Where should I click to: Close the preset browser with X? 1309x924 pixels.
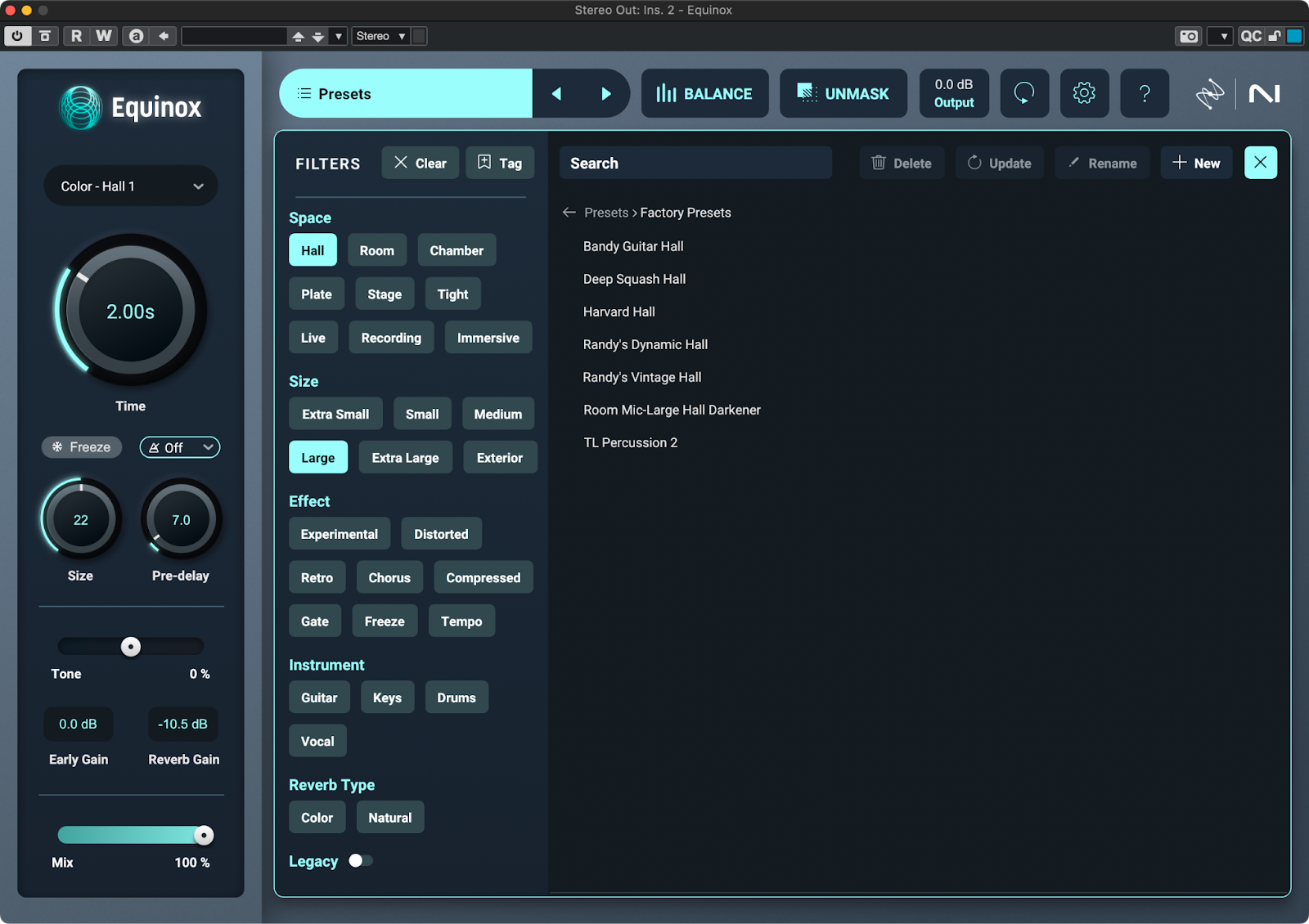pyautogui.click(x=1260, y=163)
